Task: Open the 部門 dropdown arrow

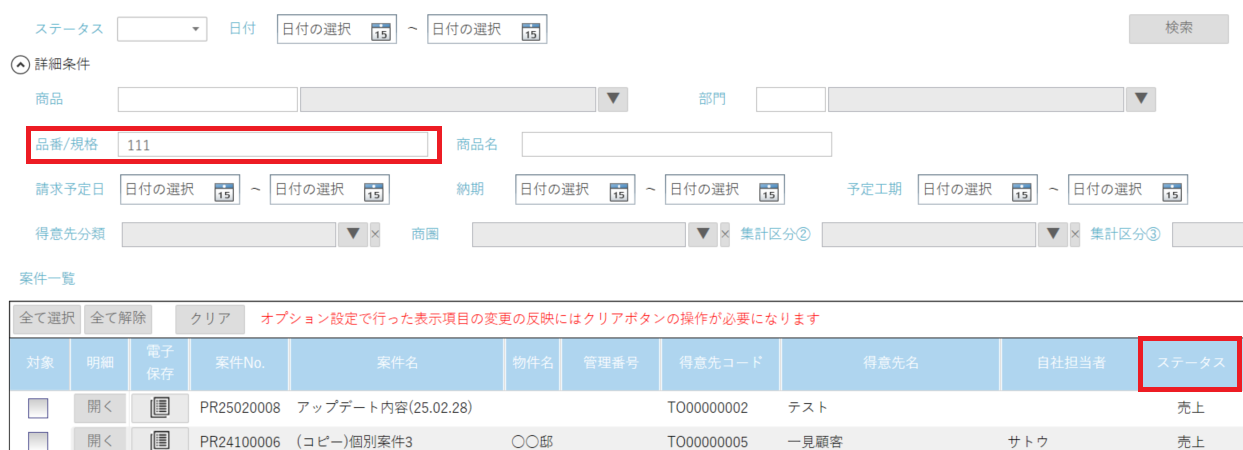Action: coord(1141,99)
